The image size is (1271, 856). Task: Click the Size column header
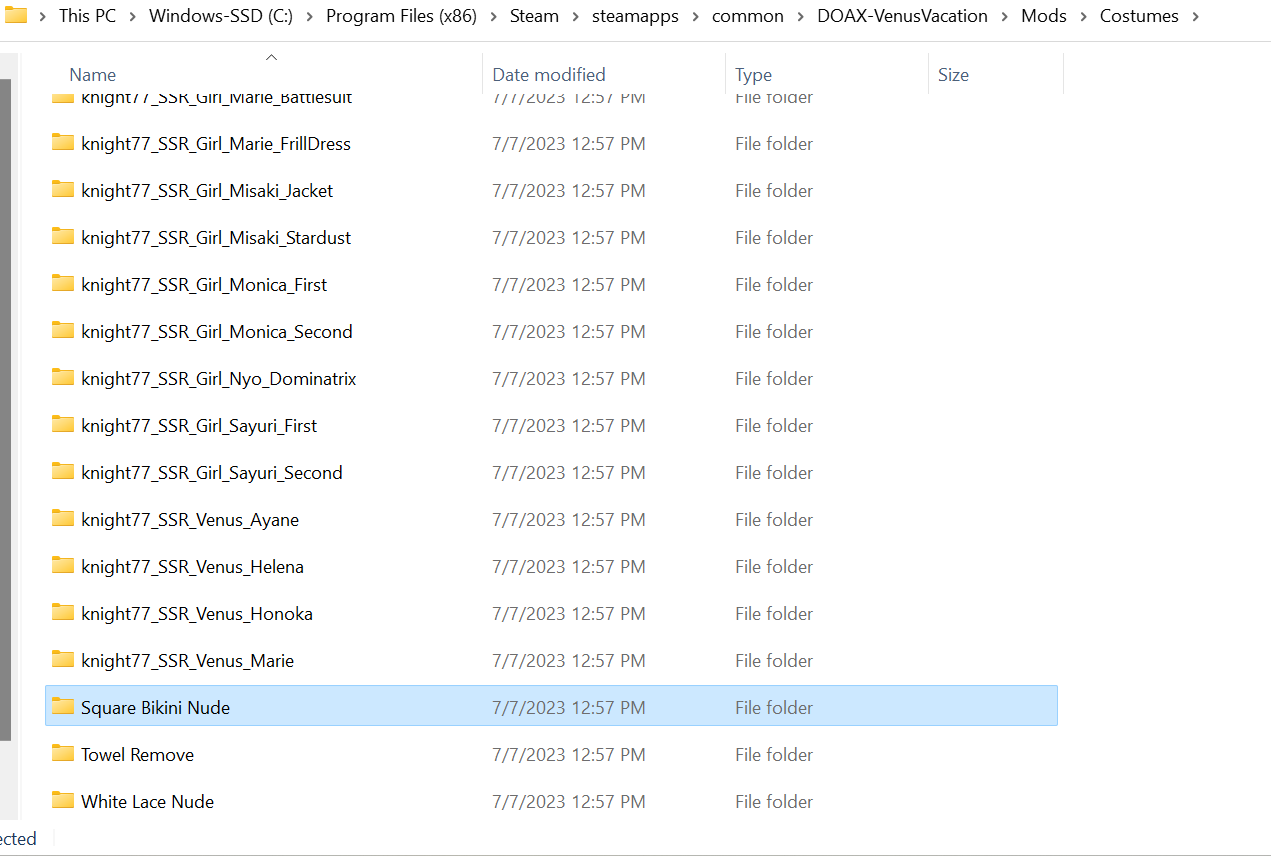953,74
